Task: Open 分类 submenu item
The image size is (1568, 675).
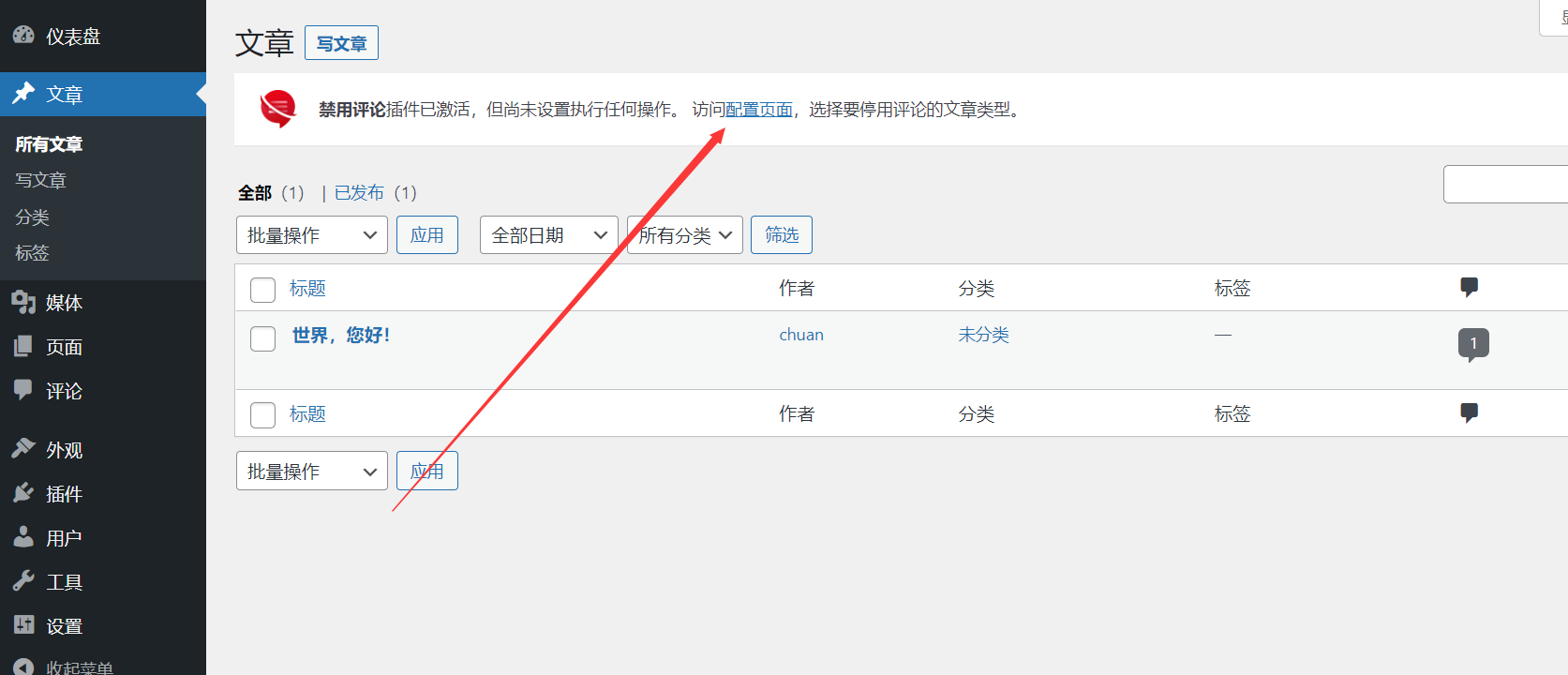Action: (x=32, y=217)
